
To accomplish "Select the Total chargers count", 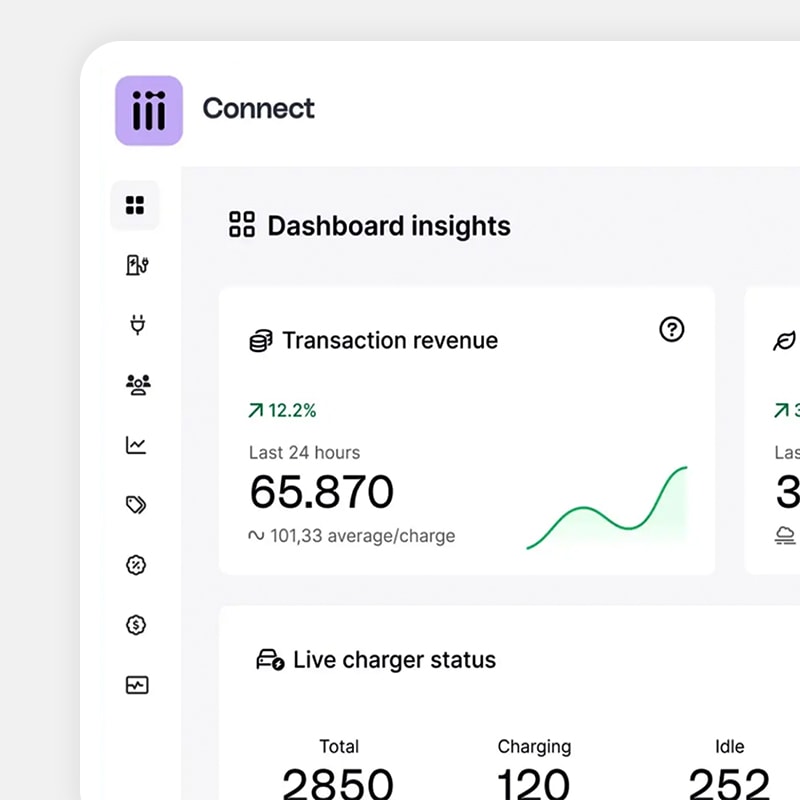I will click(x=338, y=780).
